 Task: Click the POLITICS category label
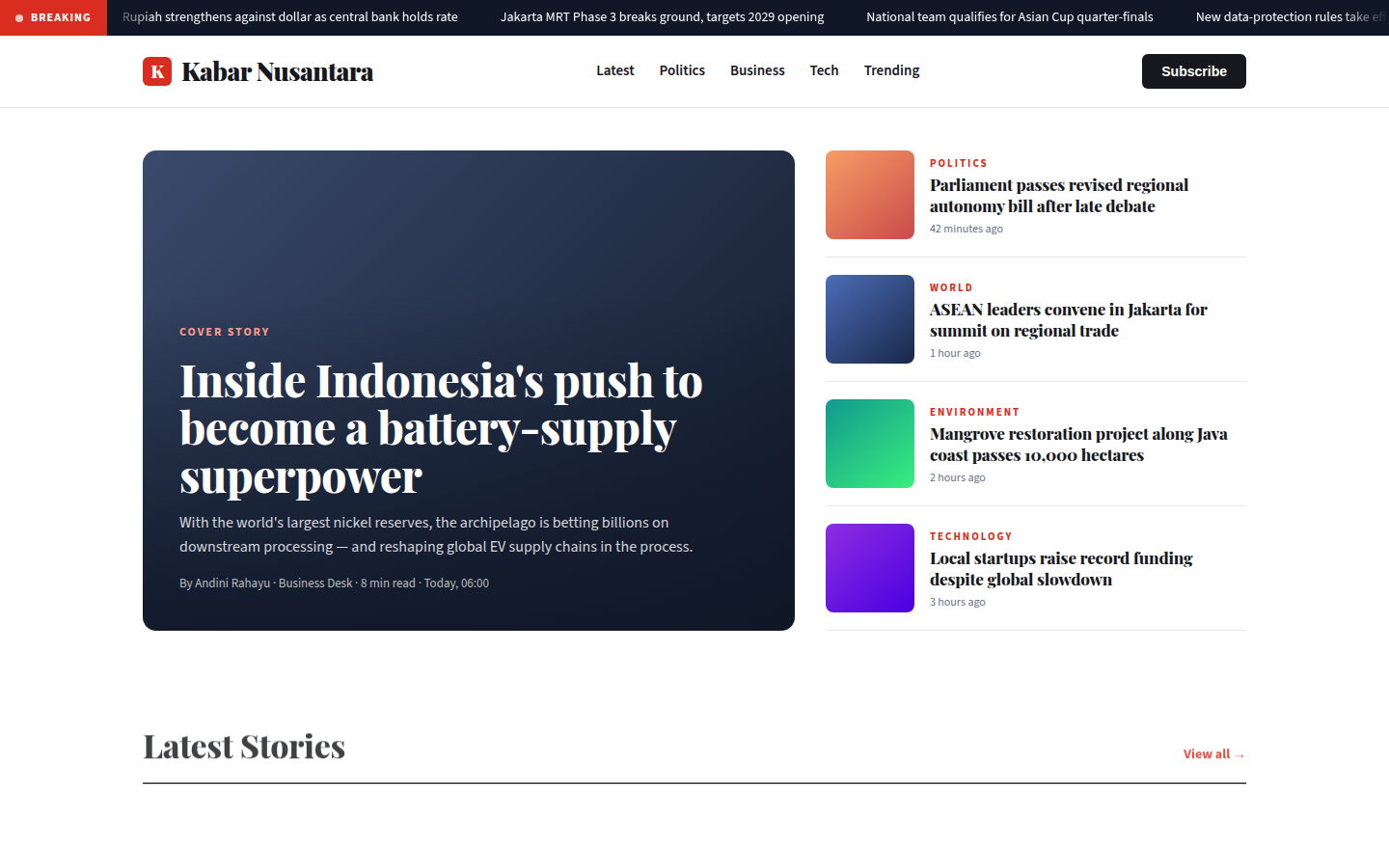click(959, 163)
